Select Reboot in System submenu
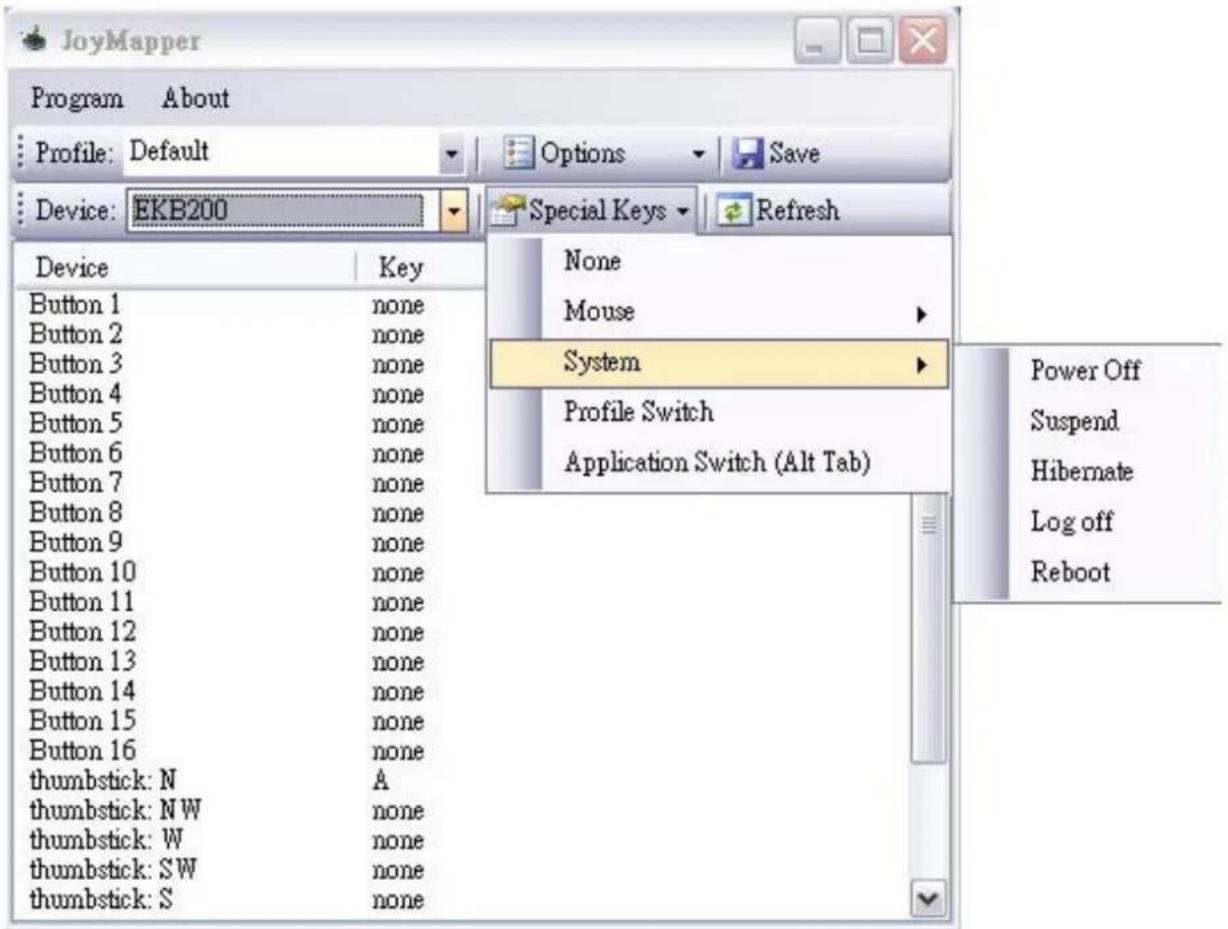The width and height of the screenshot is (1228, 929). [1070, 572]
